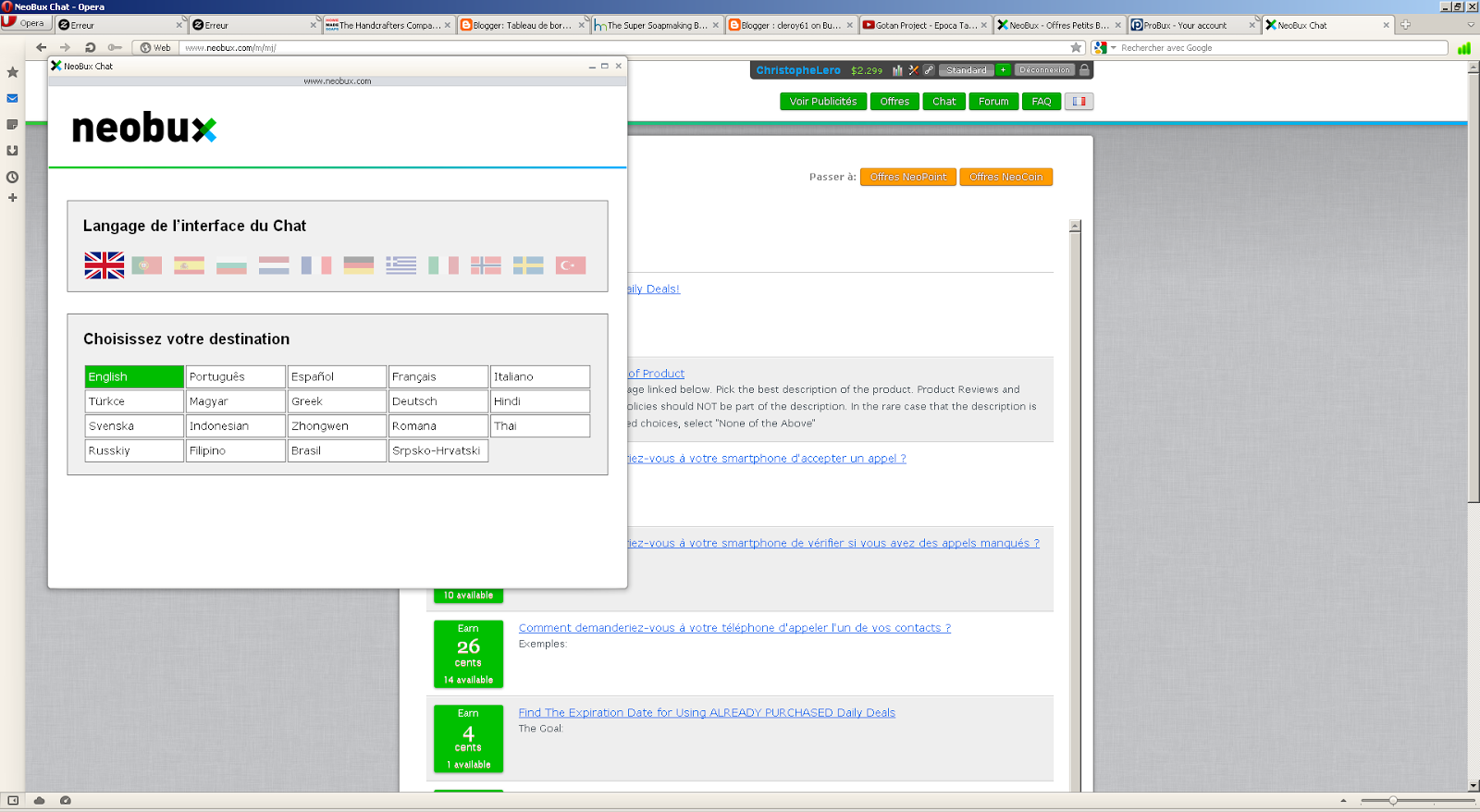This screenshot has height=812, width=1480.
Task: Choose the Spanish flag interface language
Action: tap(189, 265)
